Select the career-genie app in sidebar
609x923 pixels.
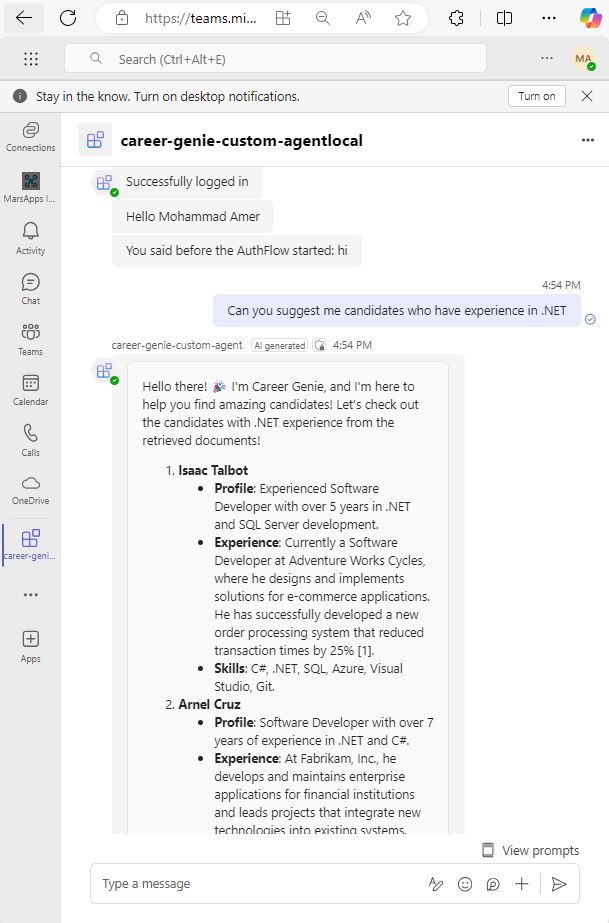point(31,544)
